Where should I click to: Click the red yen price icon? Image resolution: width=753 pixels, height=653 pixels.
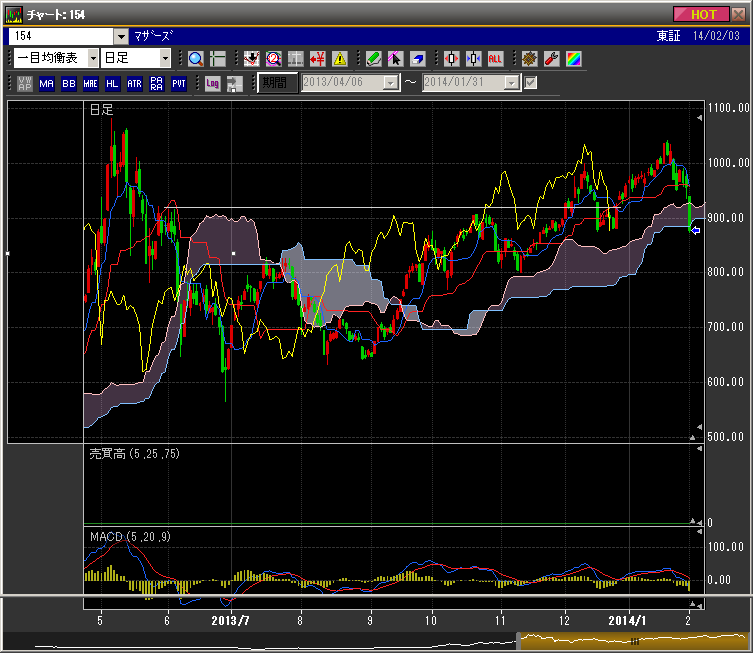point(318,59)
